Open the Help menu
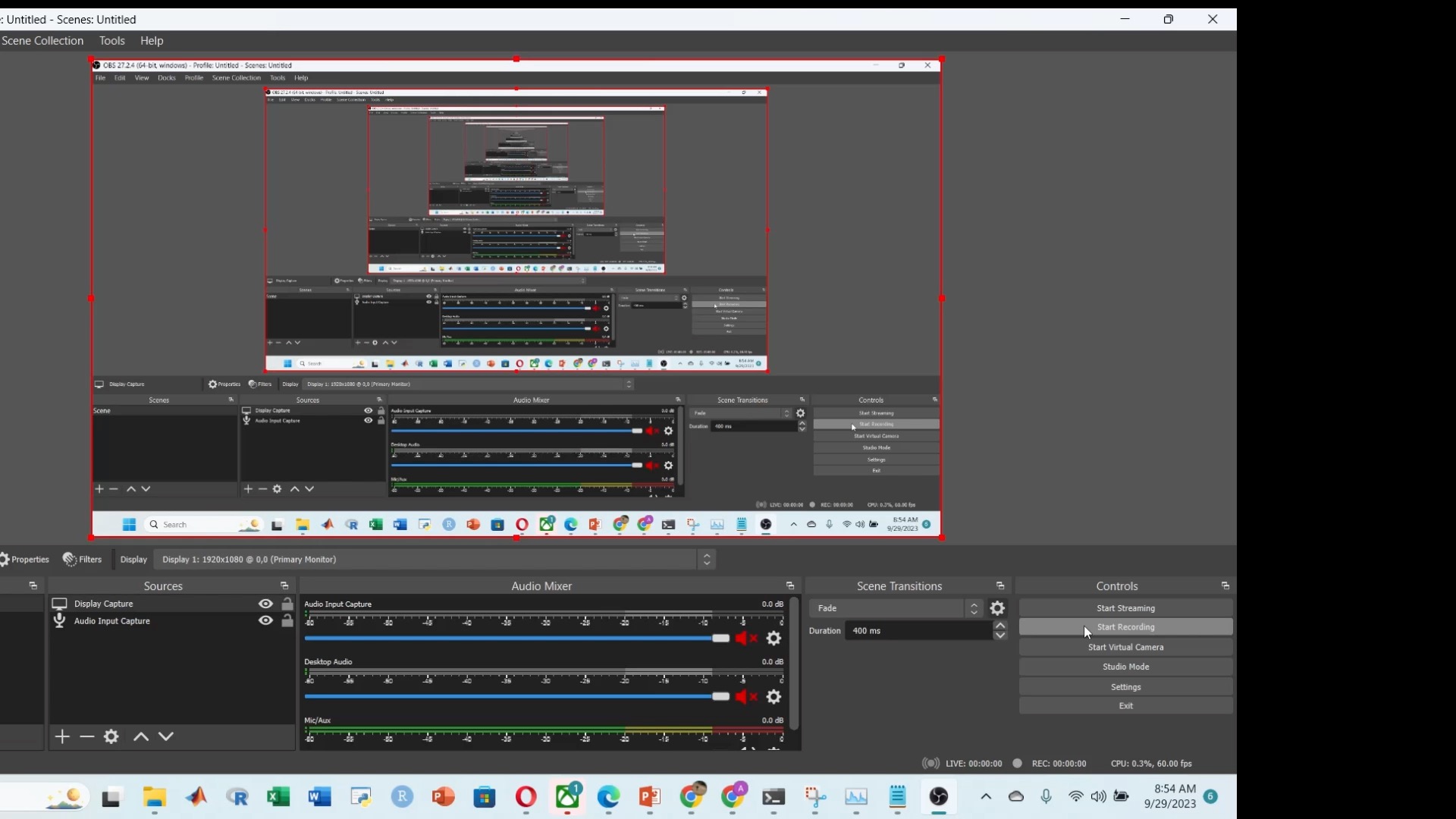 [152, 41]
